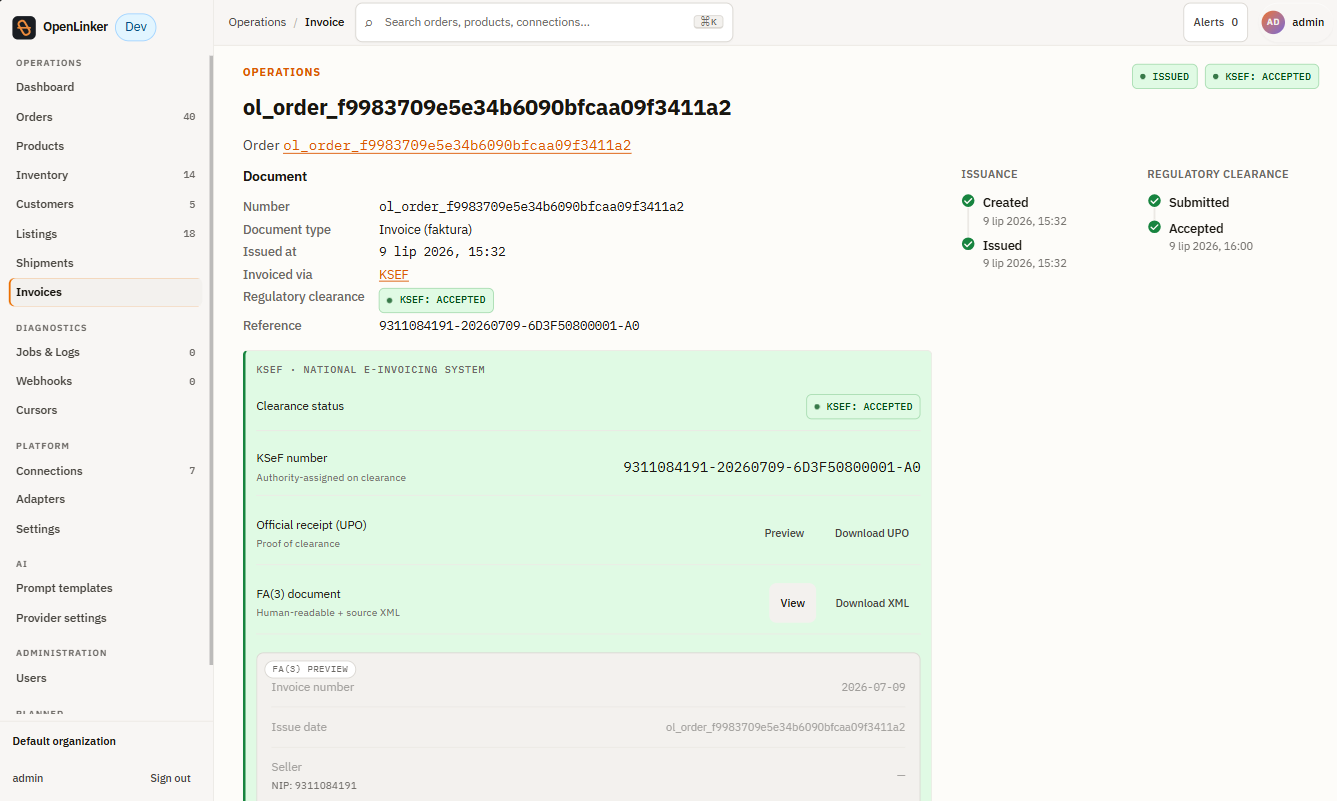This screenshot has height=801, width=1337.
Task: Open Users administration
Action: [105, 678]
